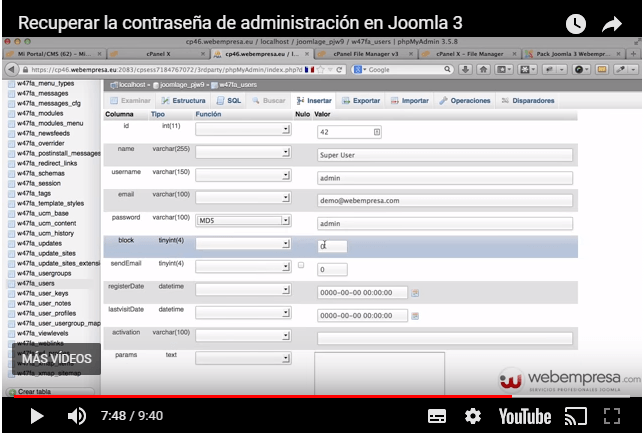
Task: Share the video with the arrow icon
Action: click(612, 24)
